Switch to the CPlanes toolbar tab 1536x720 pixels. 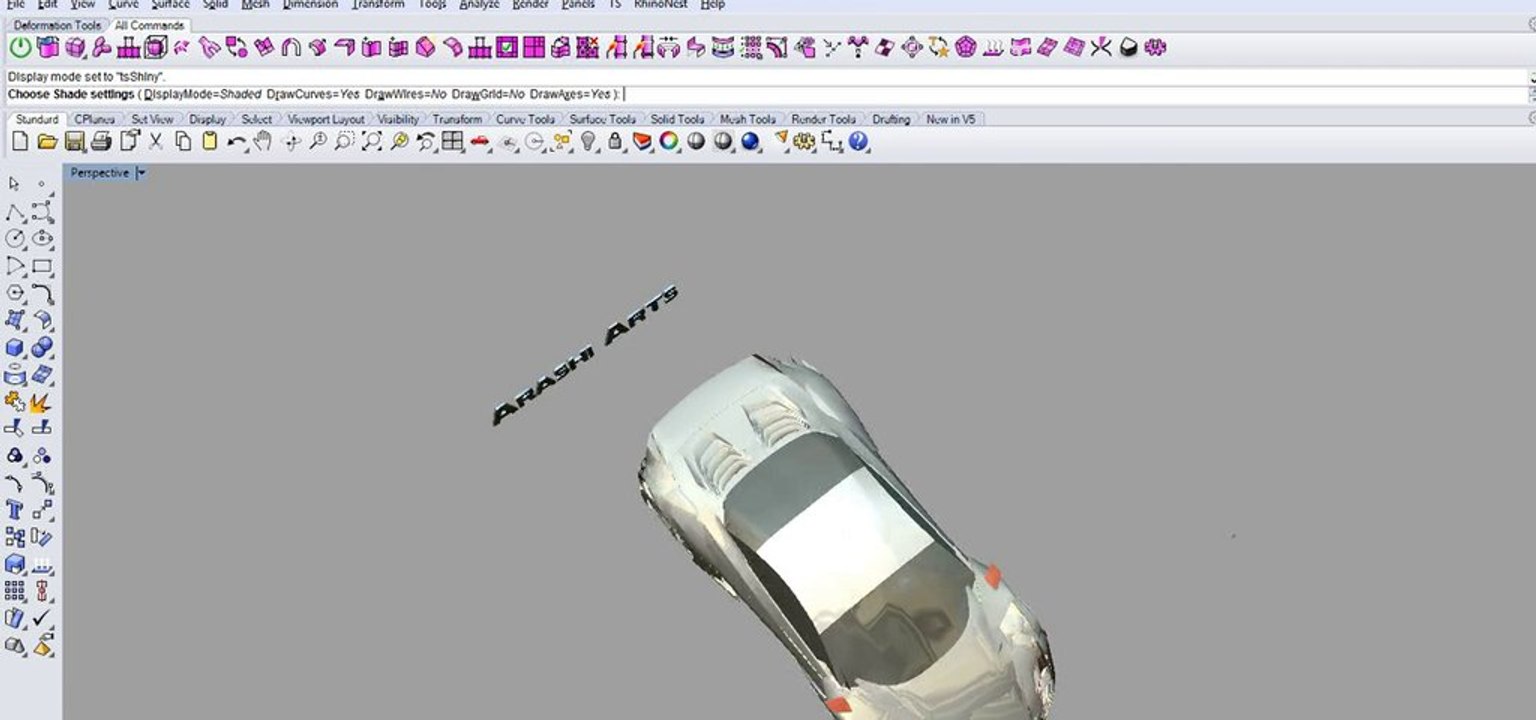[95, 119]
